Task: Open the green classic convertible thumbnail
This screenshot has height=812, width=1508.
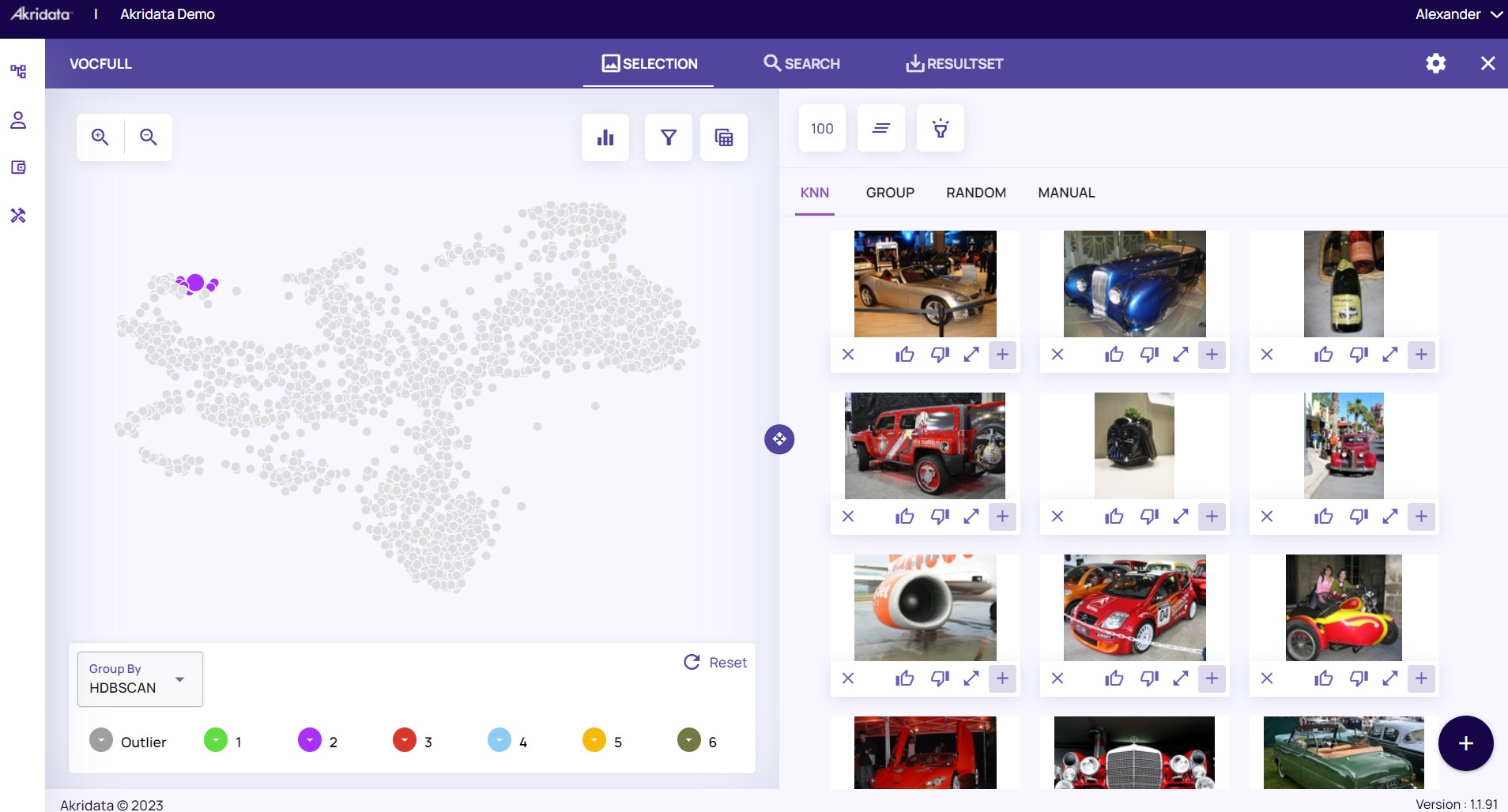Action: (x=1344, y=753)
